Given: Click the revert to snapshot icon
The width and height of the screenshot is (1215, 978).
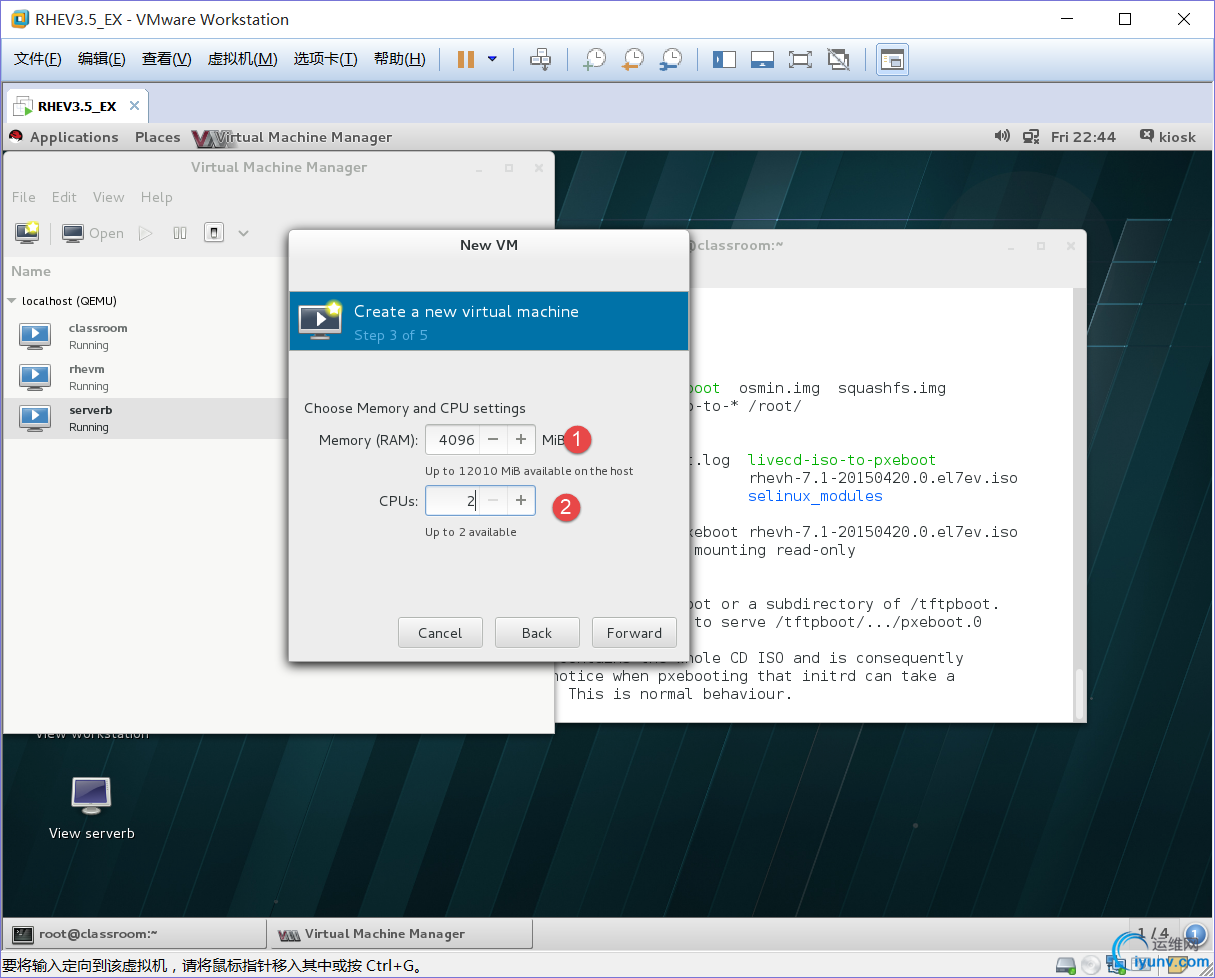Looking at the screenshot, I should [633, 59].
